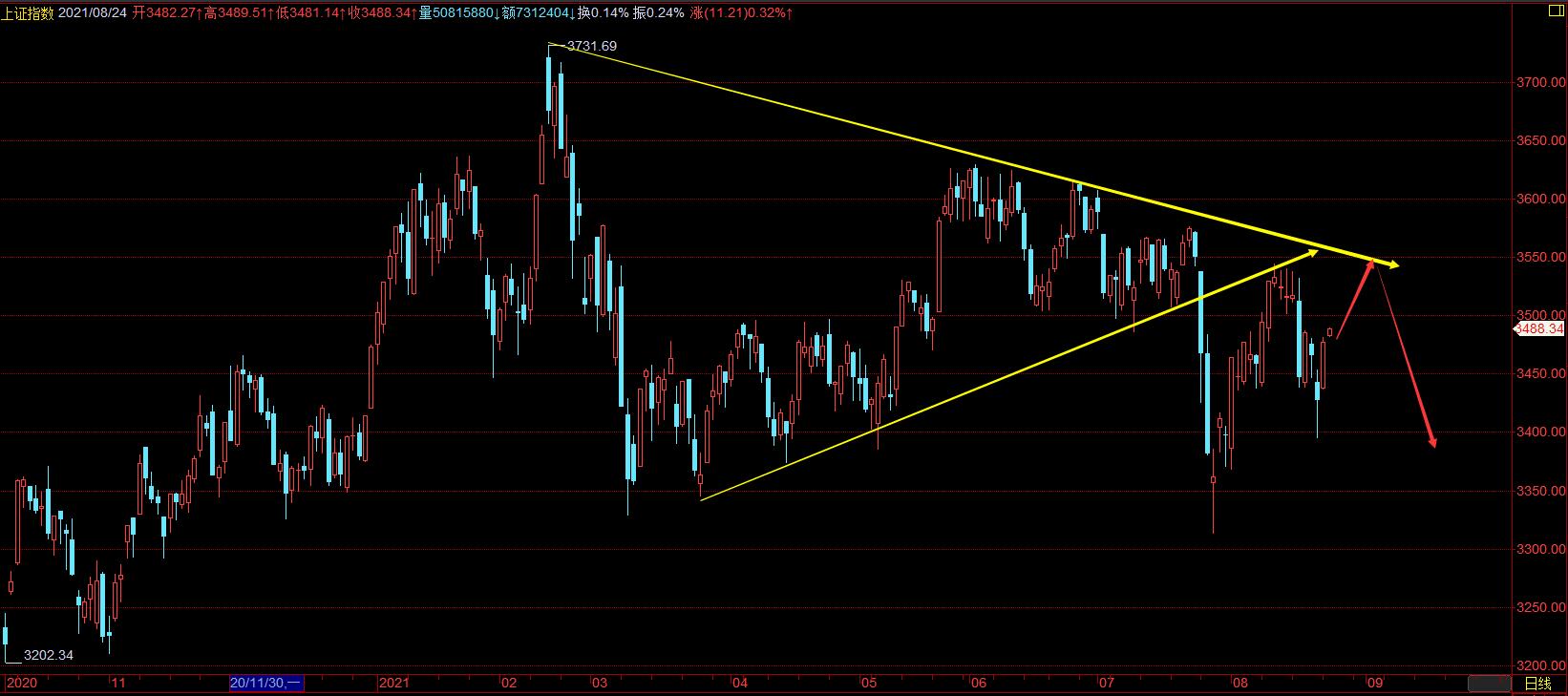Click the 3300.00 price axis label
This screenshot has height=696, width=1568.
tap(1543, 550)
